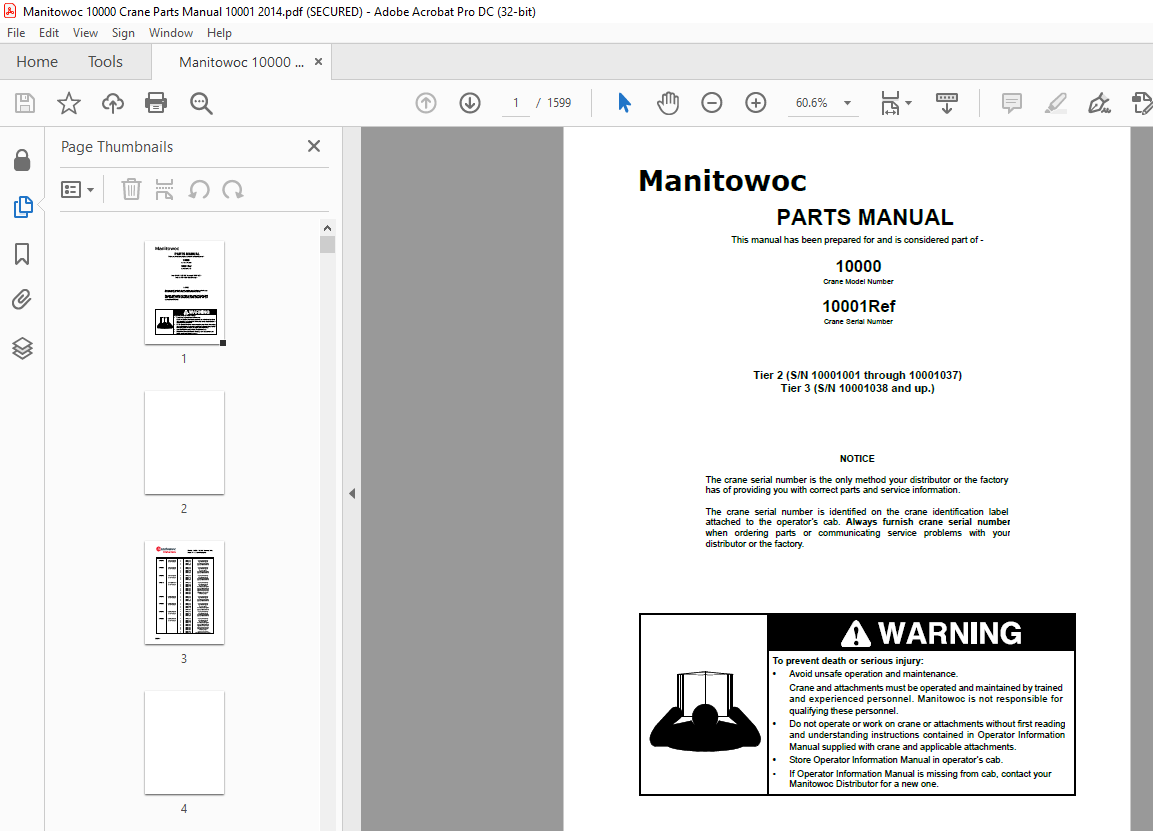The width and height of the screenshot is (1153, 831).
Task: Open the Attachments paperclip panel
Action: point(22,300)
